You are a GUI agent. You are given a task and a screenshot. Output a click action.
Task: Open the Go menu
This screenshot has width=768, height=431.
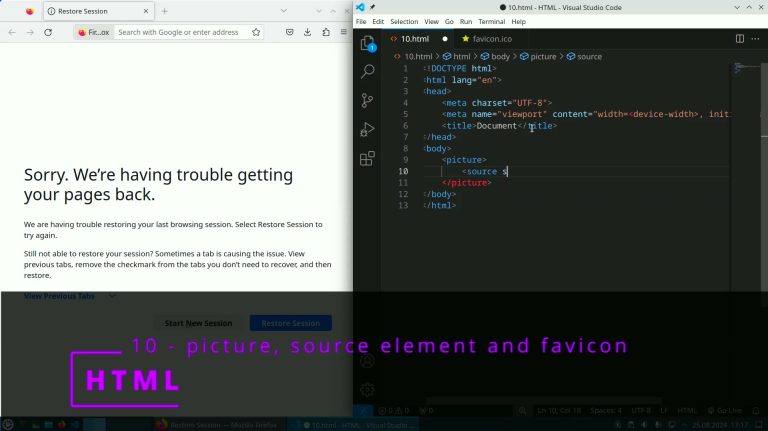(449, 22)
